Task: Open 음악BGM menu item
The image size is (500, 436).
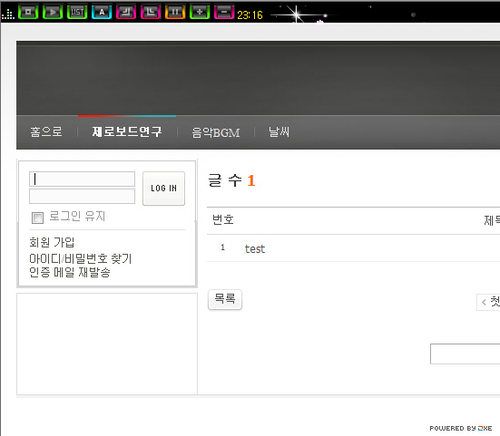Action: click(x=216, y=132)
